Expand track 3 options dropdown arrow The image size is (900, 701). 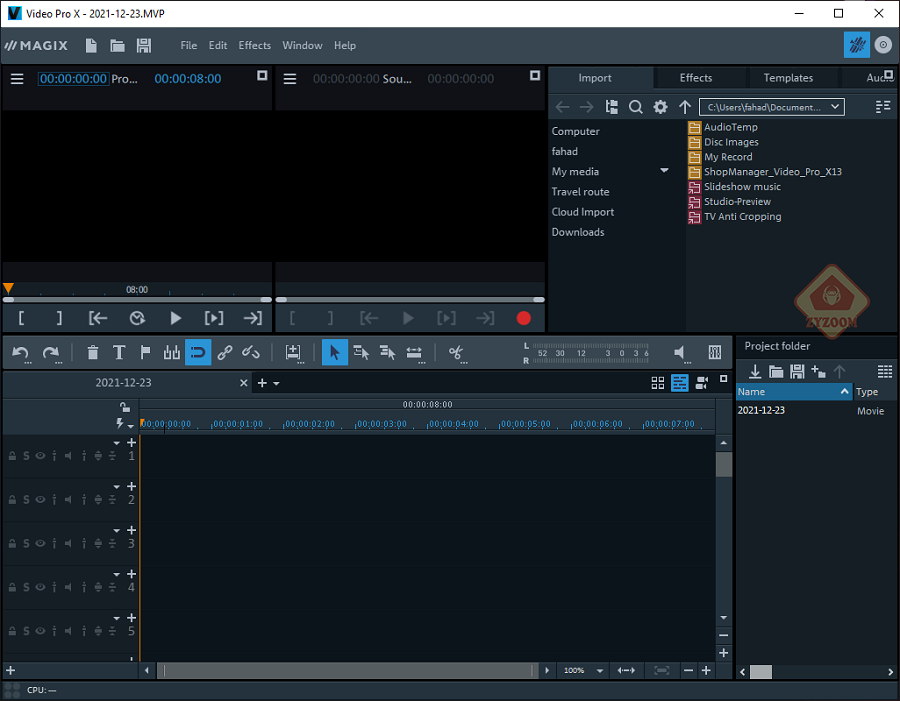[117, 530]
